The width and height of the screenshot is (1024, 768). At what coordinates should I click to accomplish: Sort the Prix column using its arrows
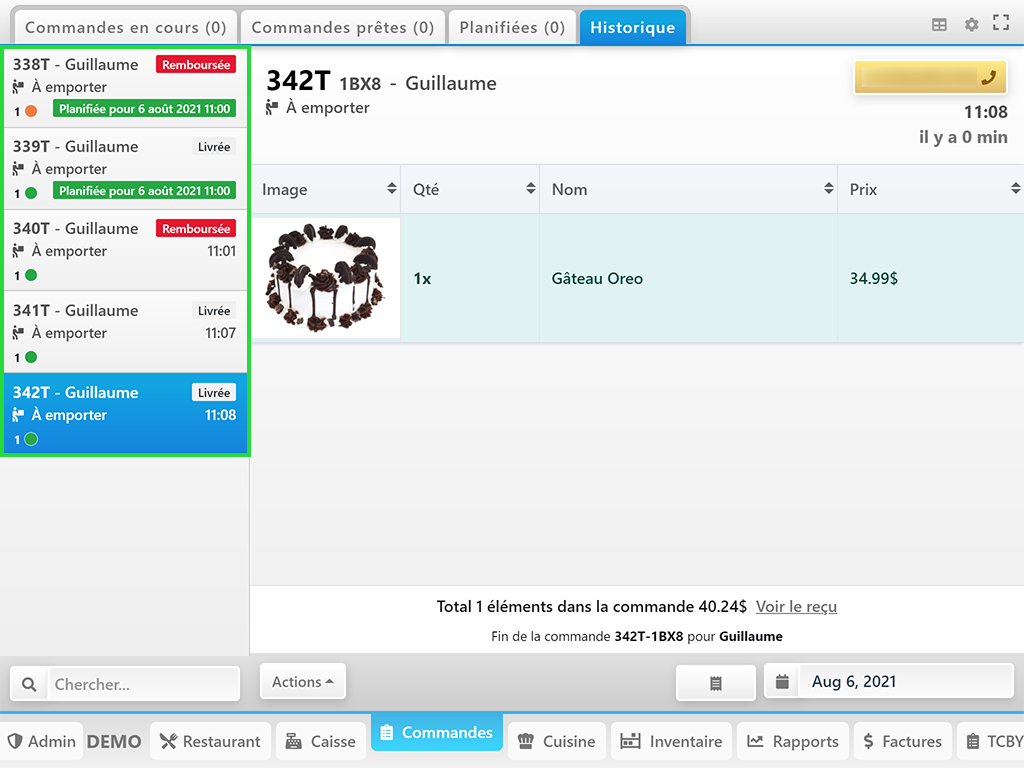click(1017, 188)
